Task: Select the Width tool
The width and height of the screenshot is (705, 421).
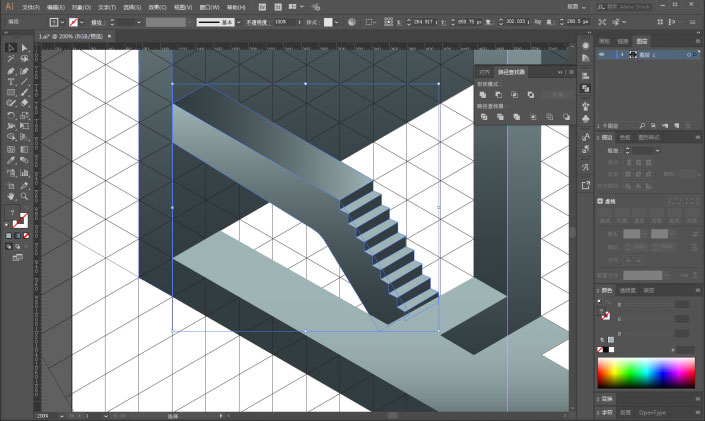Action: pos(11,126)
